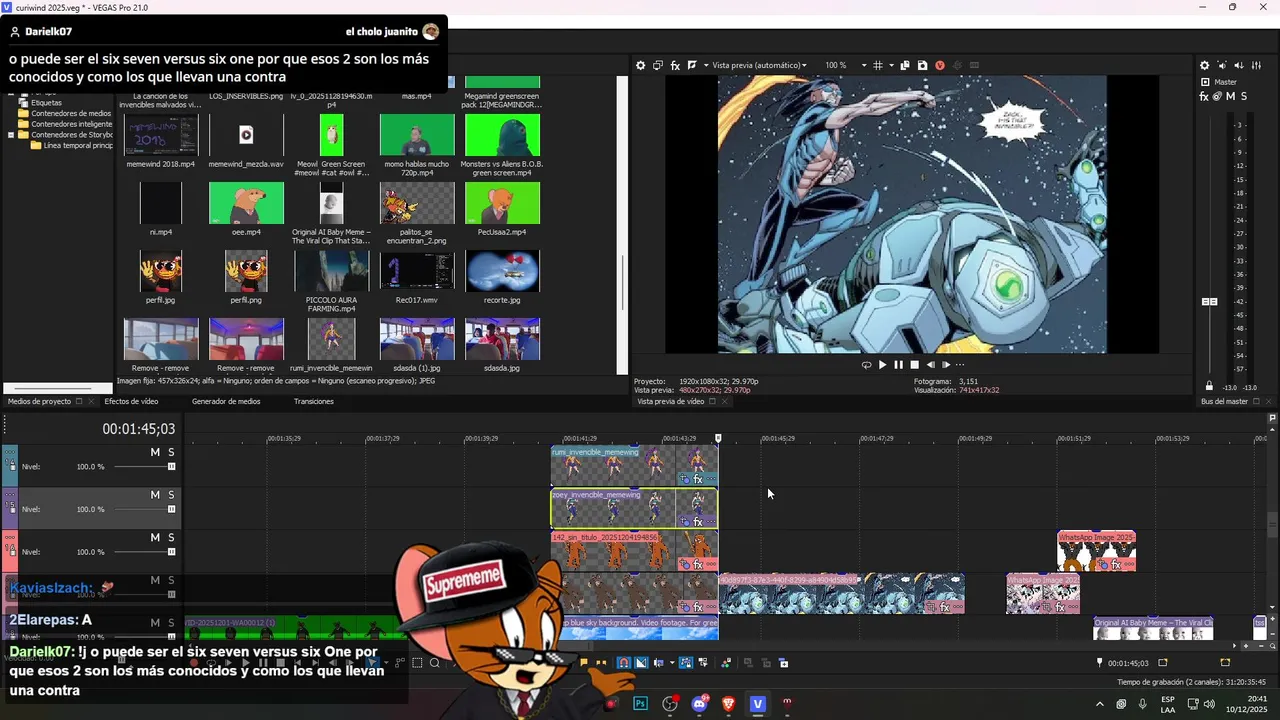Click the red VEGAS icon in preview toolbar

point(939,65)
